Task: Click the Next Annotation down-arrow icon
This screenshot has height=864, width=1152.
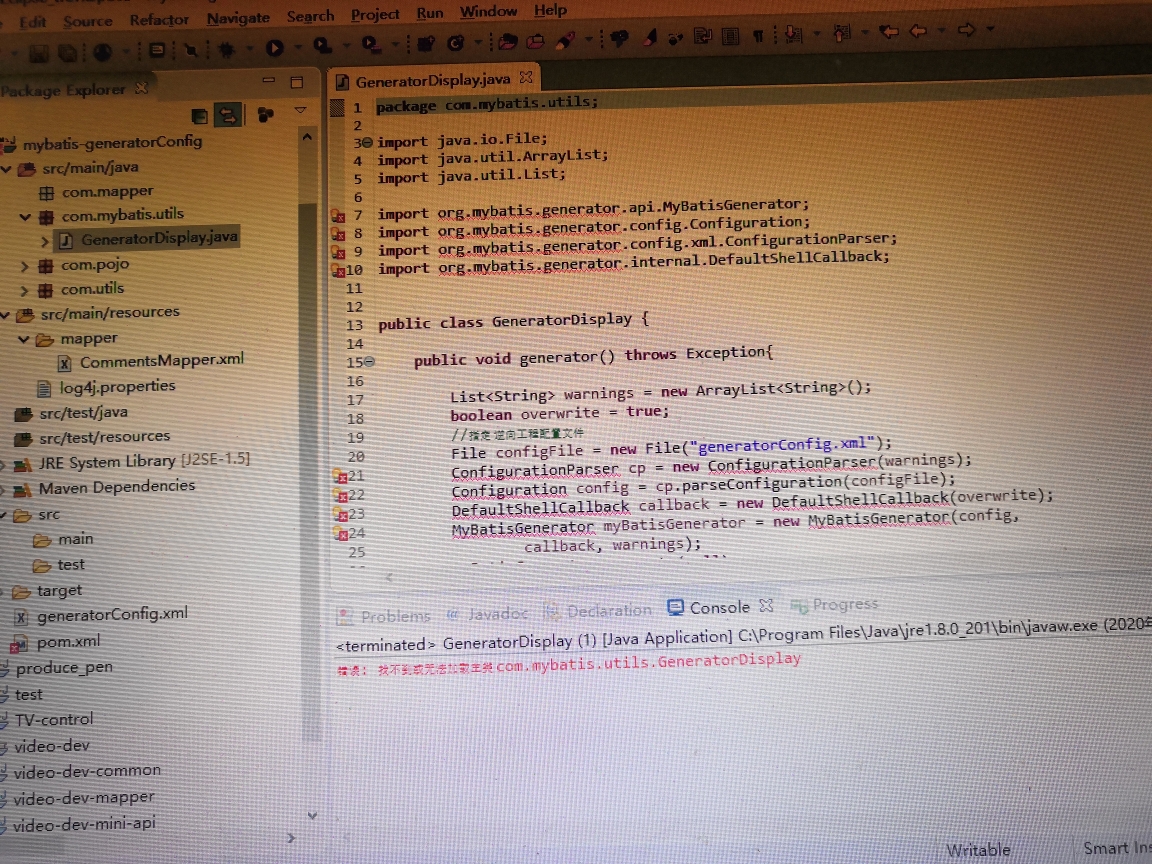Action: tap(793, 34)
